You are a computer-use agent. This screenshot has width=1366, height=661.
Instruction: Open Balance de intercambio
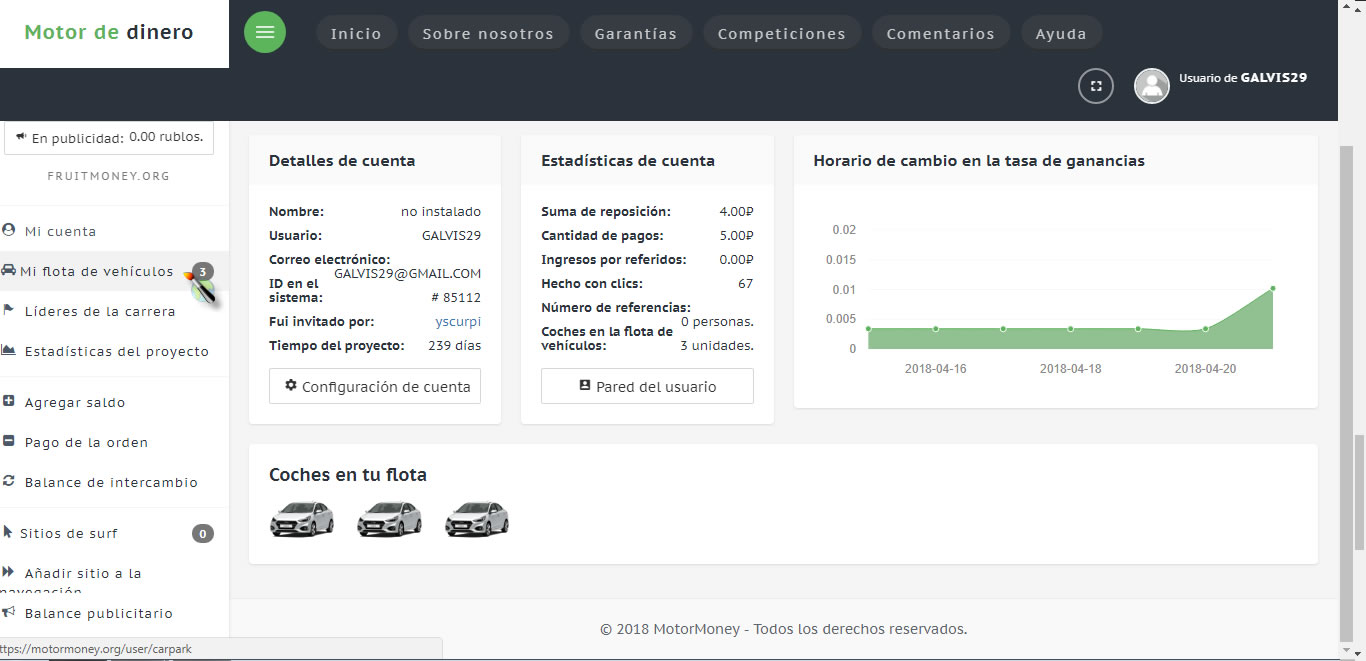tap(111, 482)
